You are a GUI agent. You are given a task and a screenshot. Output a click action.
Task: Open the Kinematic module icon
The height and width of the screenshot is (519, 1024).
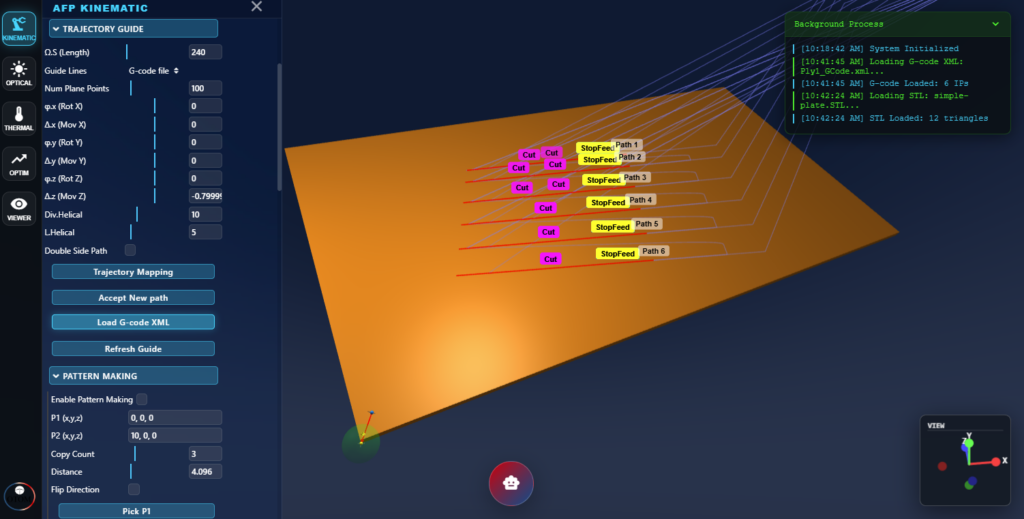coord(19,25)
